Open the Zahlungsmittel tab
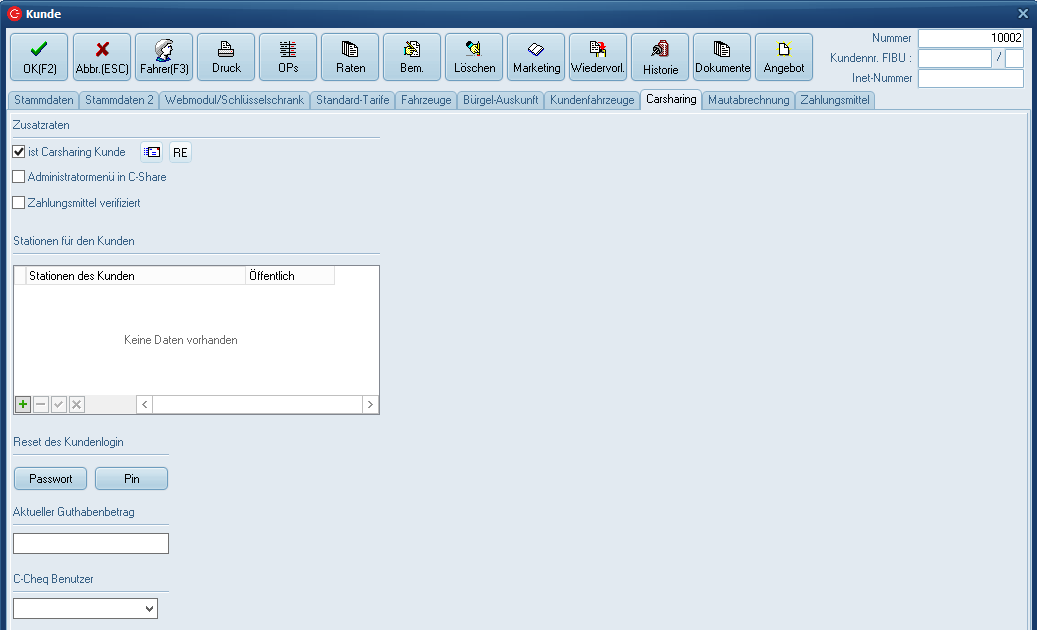The height and width of the screenshot is (630, 1037). point(835,100)
